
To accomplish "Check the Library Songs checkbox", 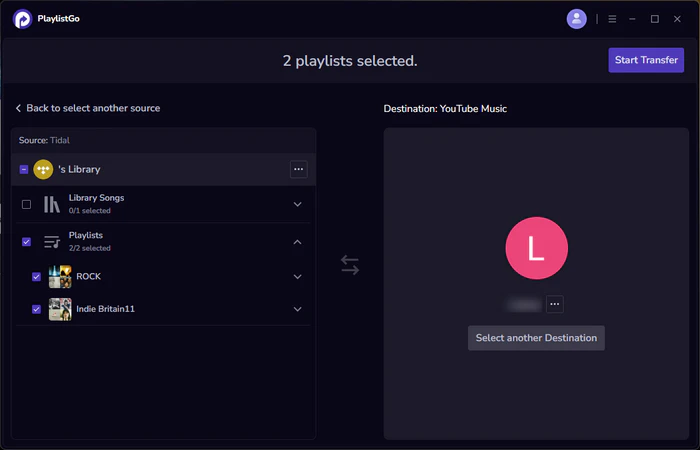I will [x=26, y=204].
